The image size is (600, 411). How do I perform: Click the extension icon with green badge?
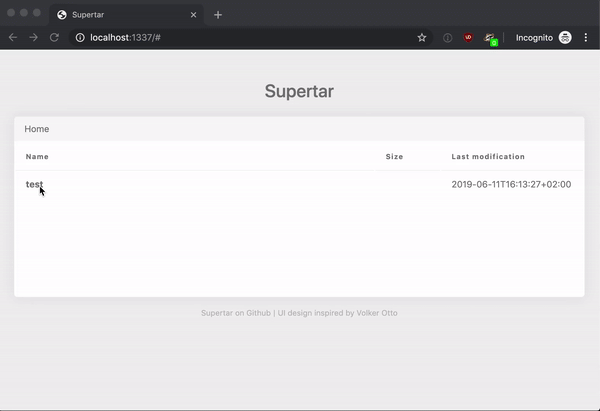pos(490,39)
